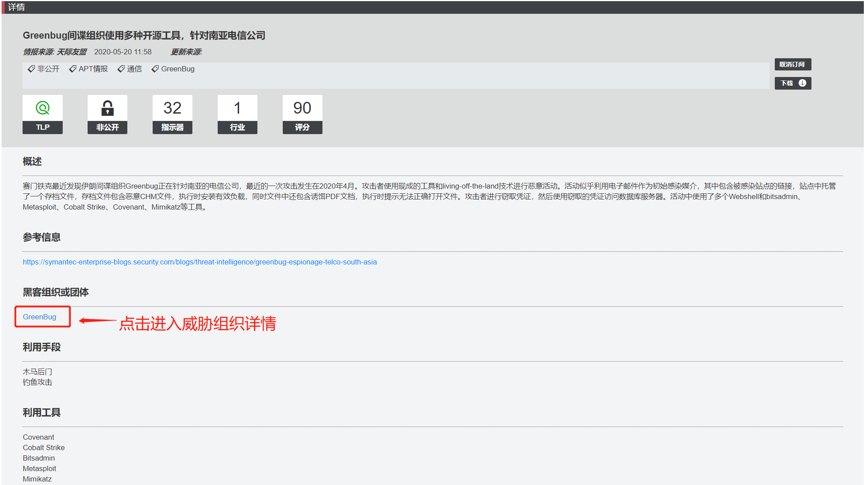The height and width of the screenshot is (485, 864).
Task: Click the 取消订阅 button
Action: click(x=792, y=64)
